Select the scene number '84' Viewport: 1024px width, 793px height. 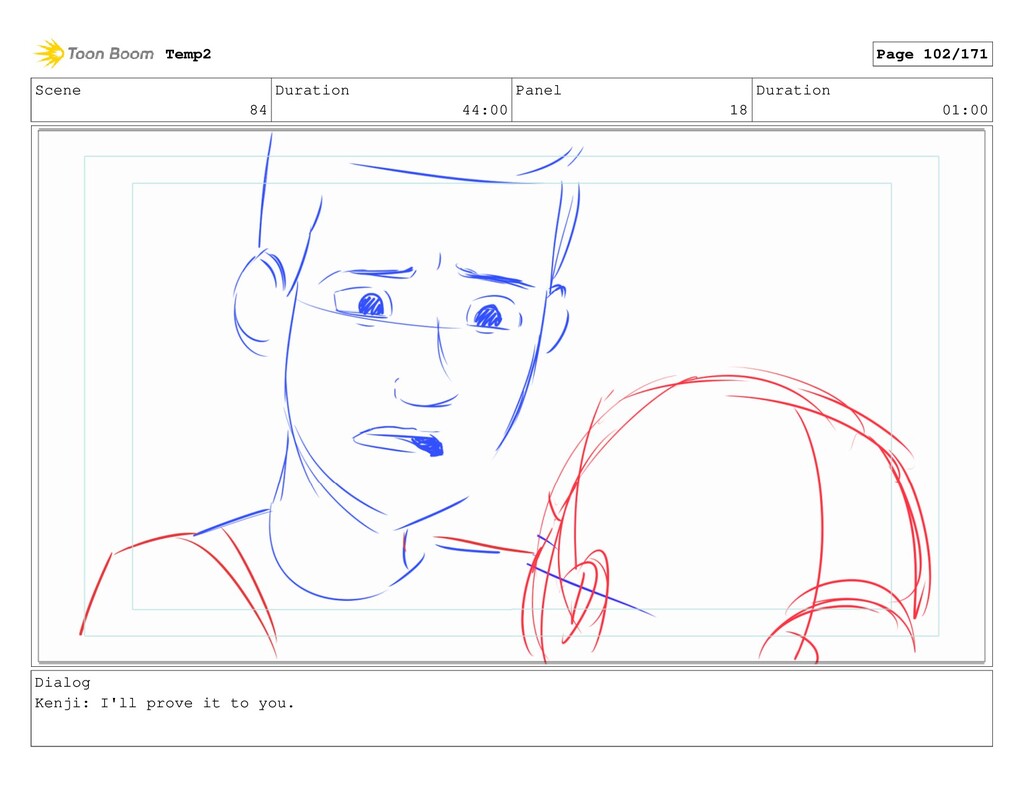258,110
